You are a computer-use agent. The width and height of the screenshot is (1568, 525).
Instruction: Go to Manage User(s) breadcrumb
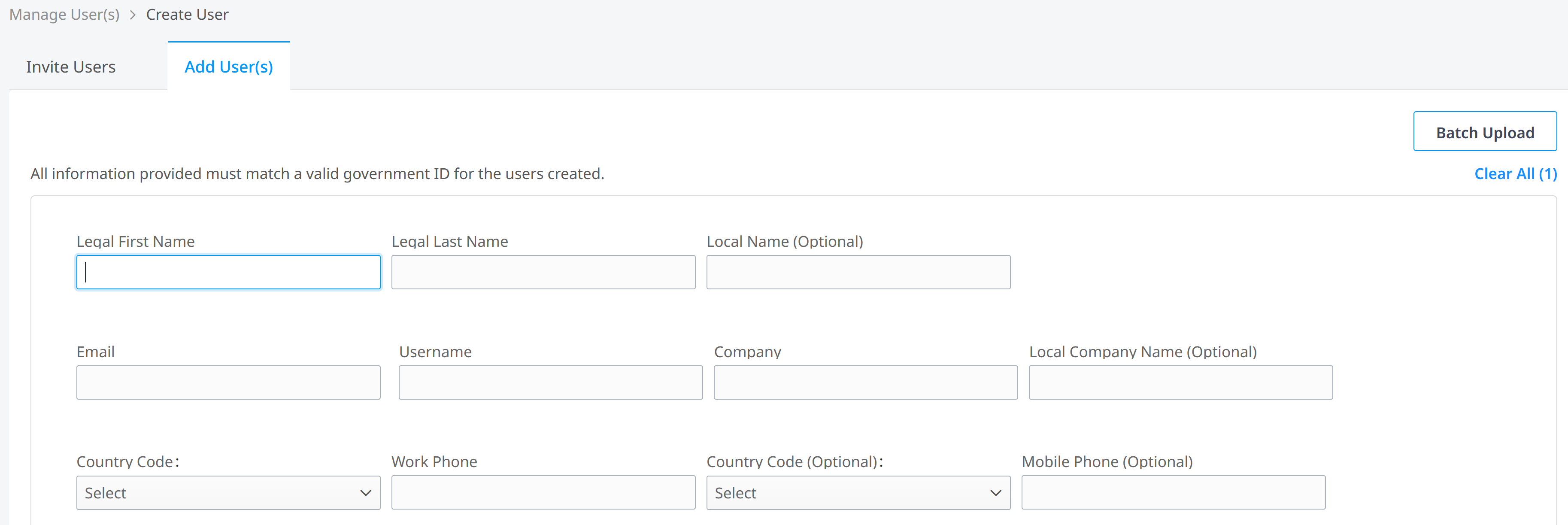[64, 15]
